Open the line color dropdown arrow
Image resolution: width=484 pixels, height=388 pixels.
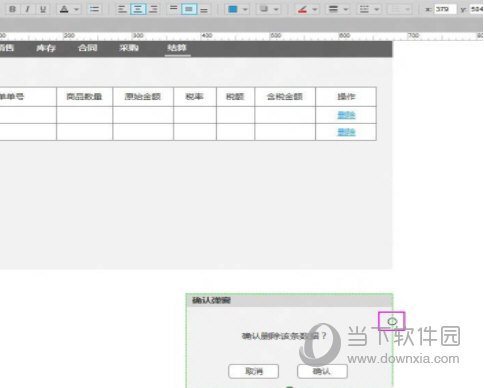[x=315, y=9]
